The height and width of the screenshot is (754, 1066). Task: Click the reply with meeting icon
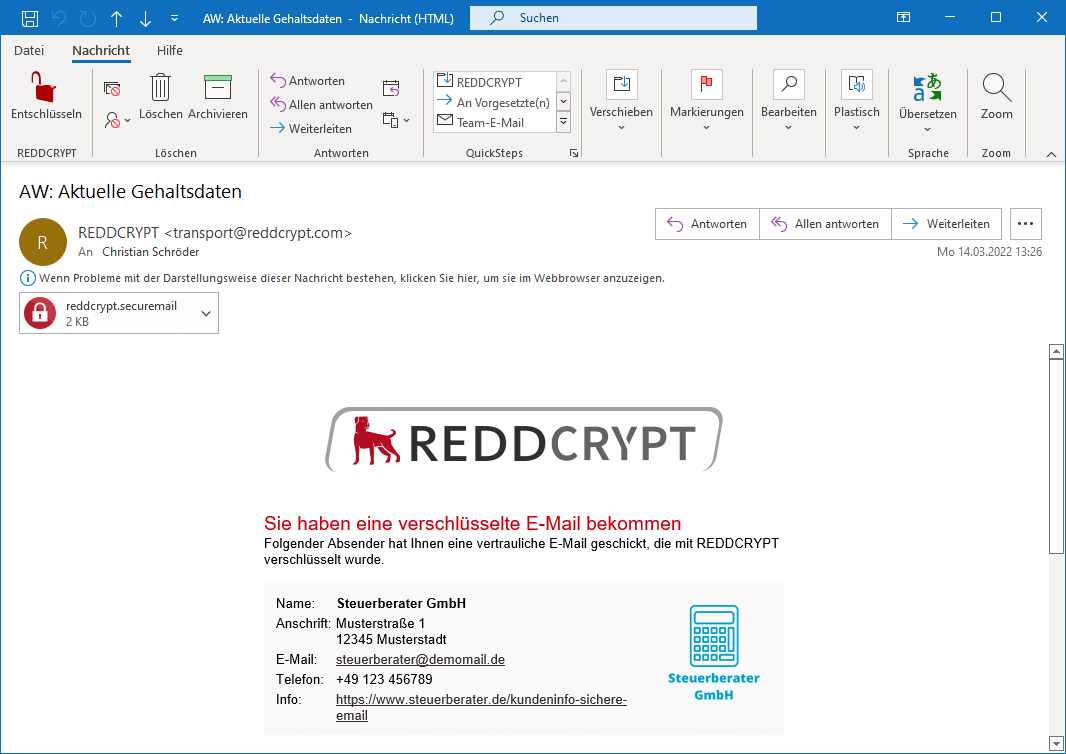391,88
